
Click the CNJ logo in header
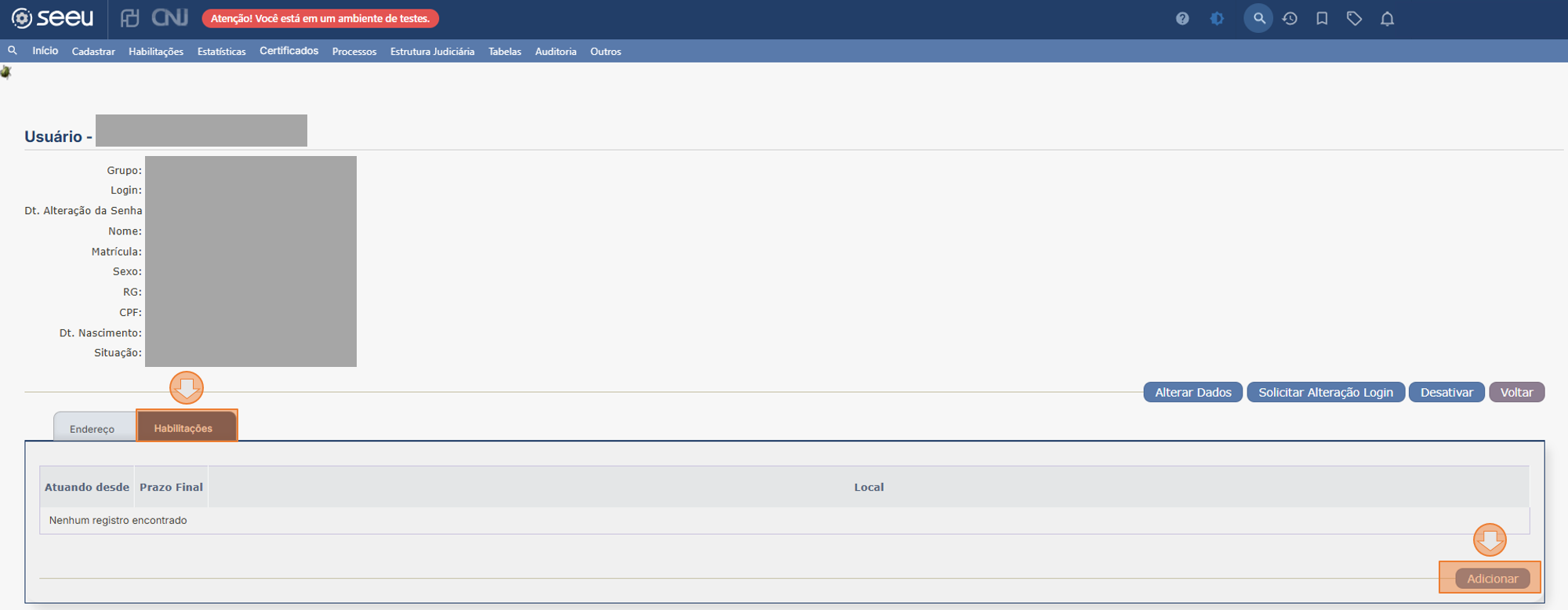coord(170,18)
